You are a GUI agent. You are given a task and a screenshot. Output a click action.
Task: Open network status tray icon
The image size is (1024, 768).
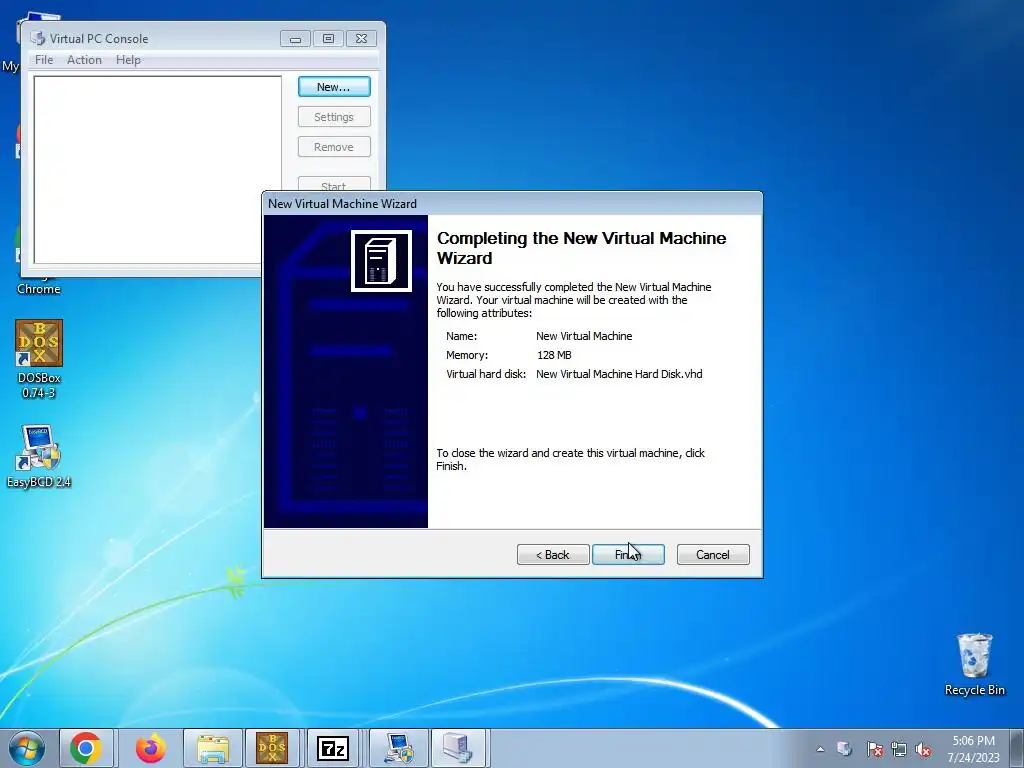click(899, 749)
